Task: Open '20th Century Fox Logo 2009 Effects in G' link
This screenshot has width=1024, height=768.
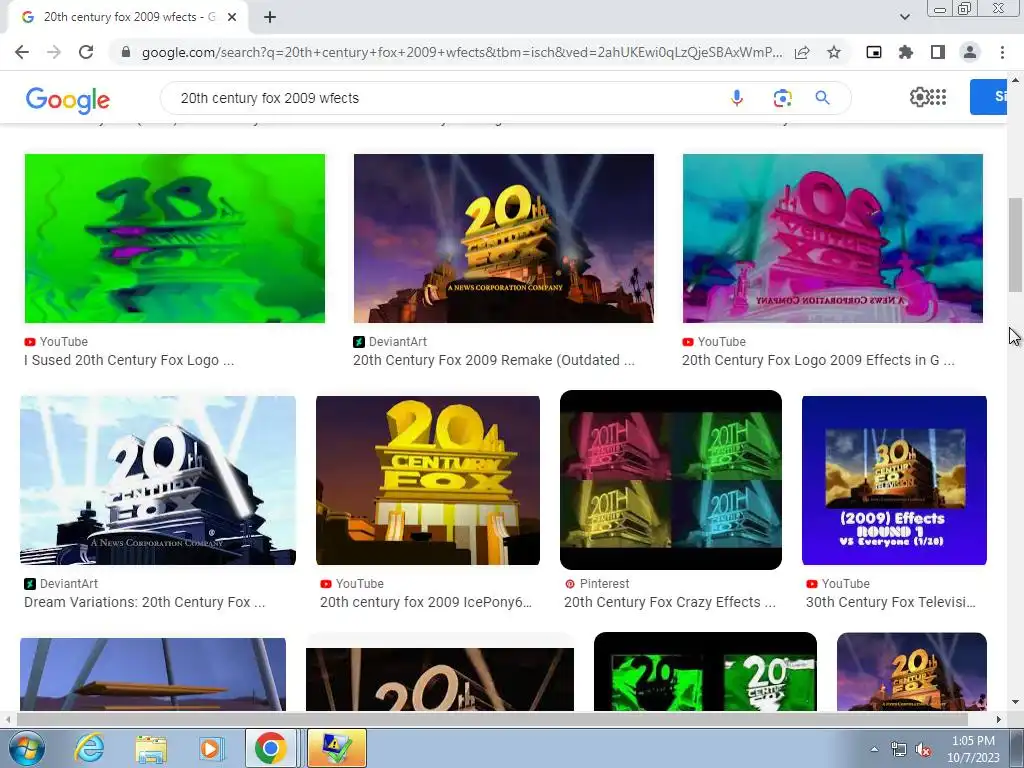Action: point(818,360)
